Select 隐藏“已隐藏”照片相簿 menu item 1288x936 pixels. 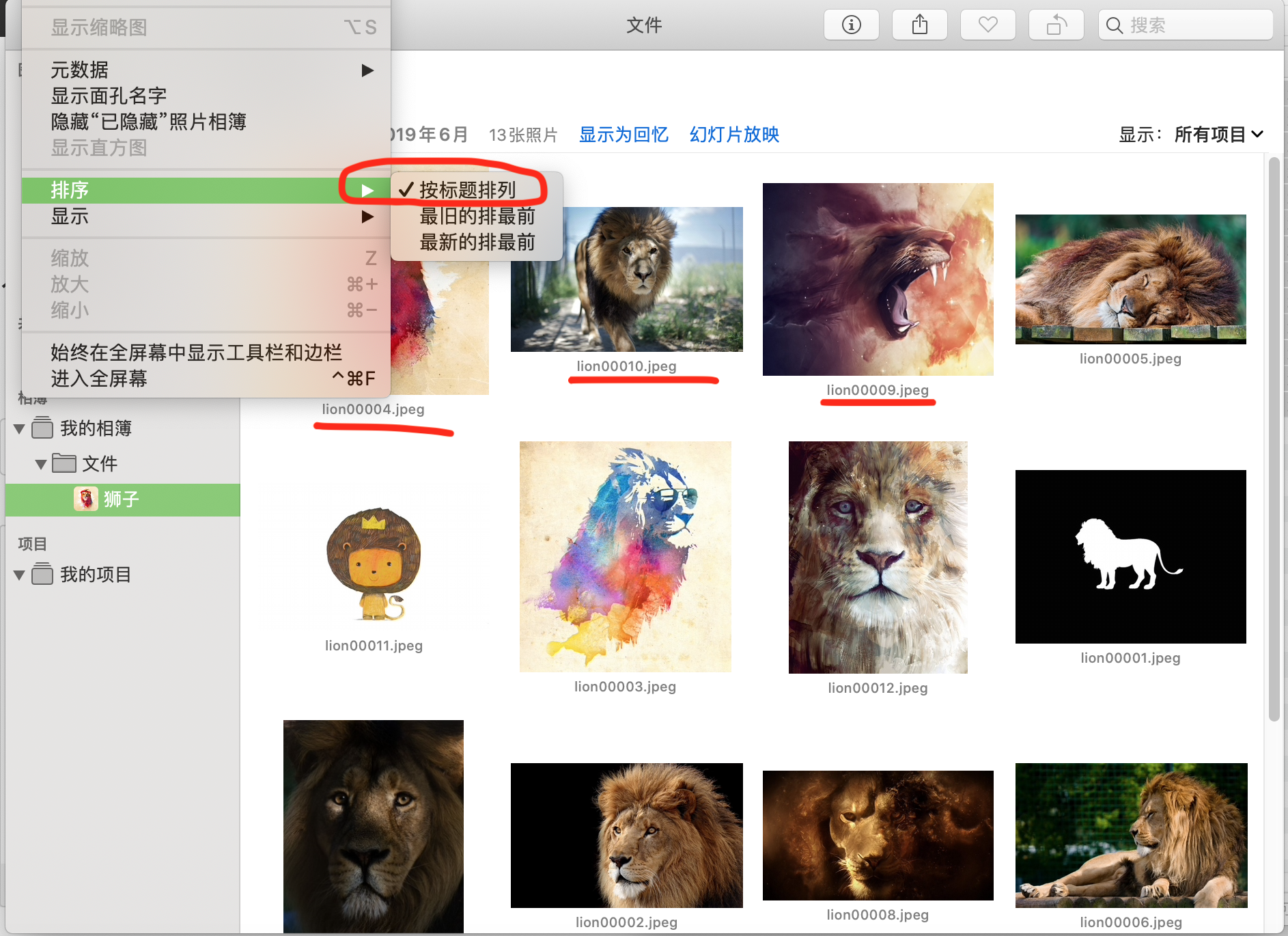click(x=206, y=122)
